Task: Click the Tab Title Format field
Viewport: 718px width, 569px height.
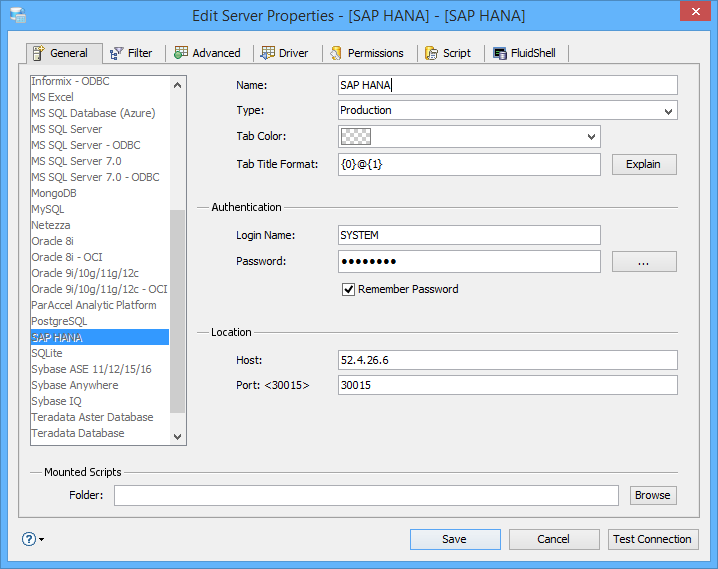Action: [469, 164]
